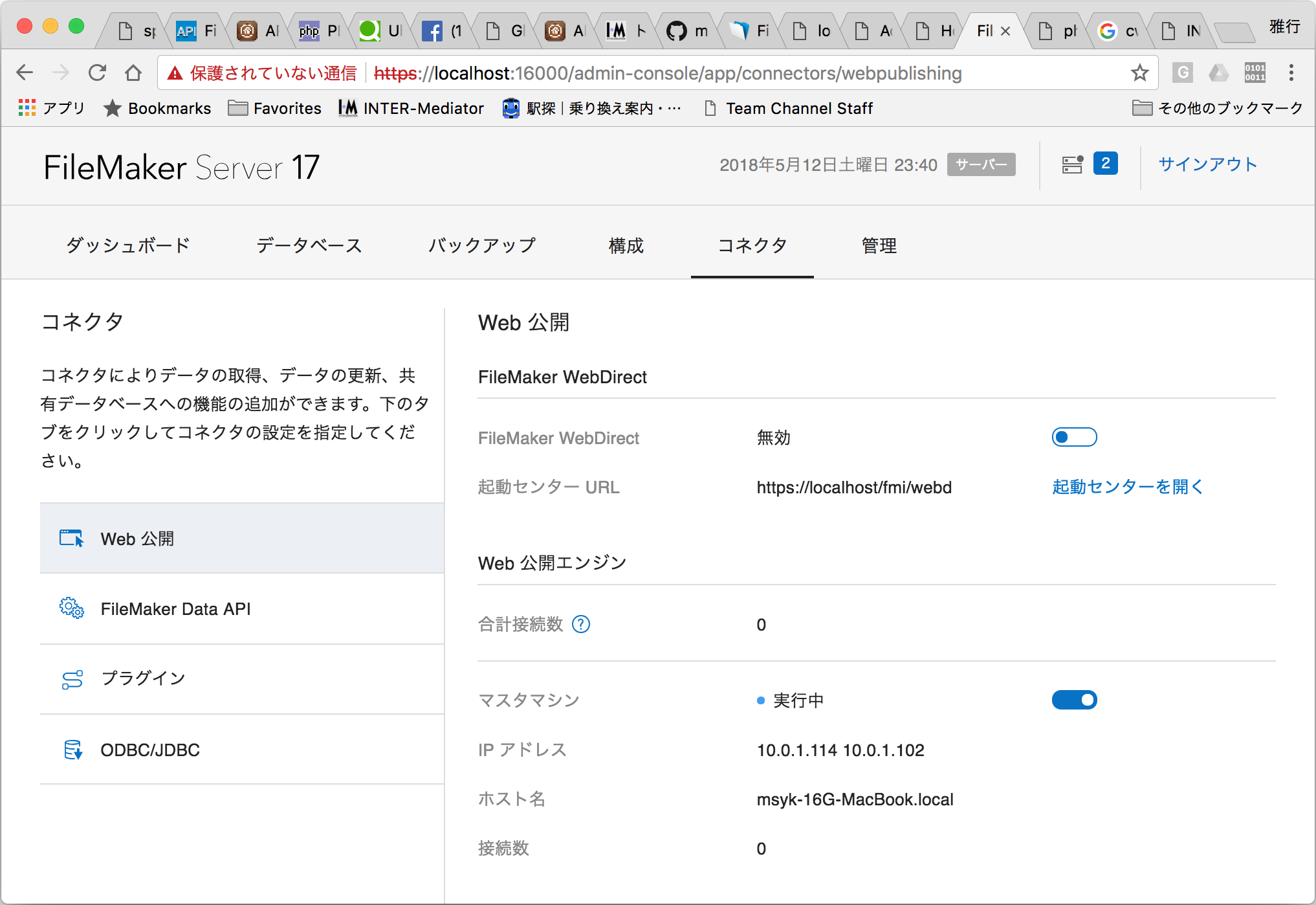The height and width of the screenshot is (905, 1316).
Task: Click the 2018年5月12日土曜日 23:40 timestamp
Action: [828, 165]
